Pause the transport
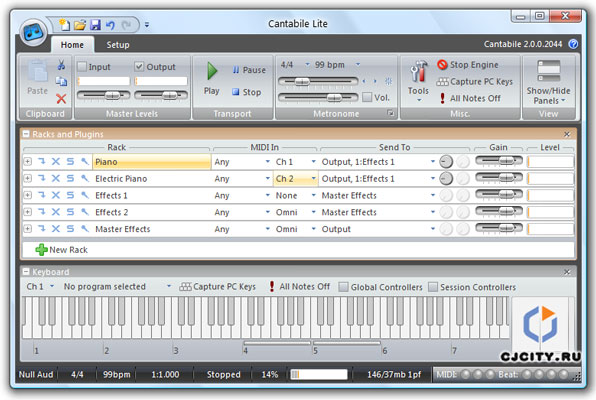Viewport: 596px width, 400px height. pos(249,70)
